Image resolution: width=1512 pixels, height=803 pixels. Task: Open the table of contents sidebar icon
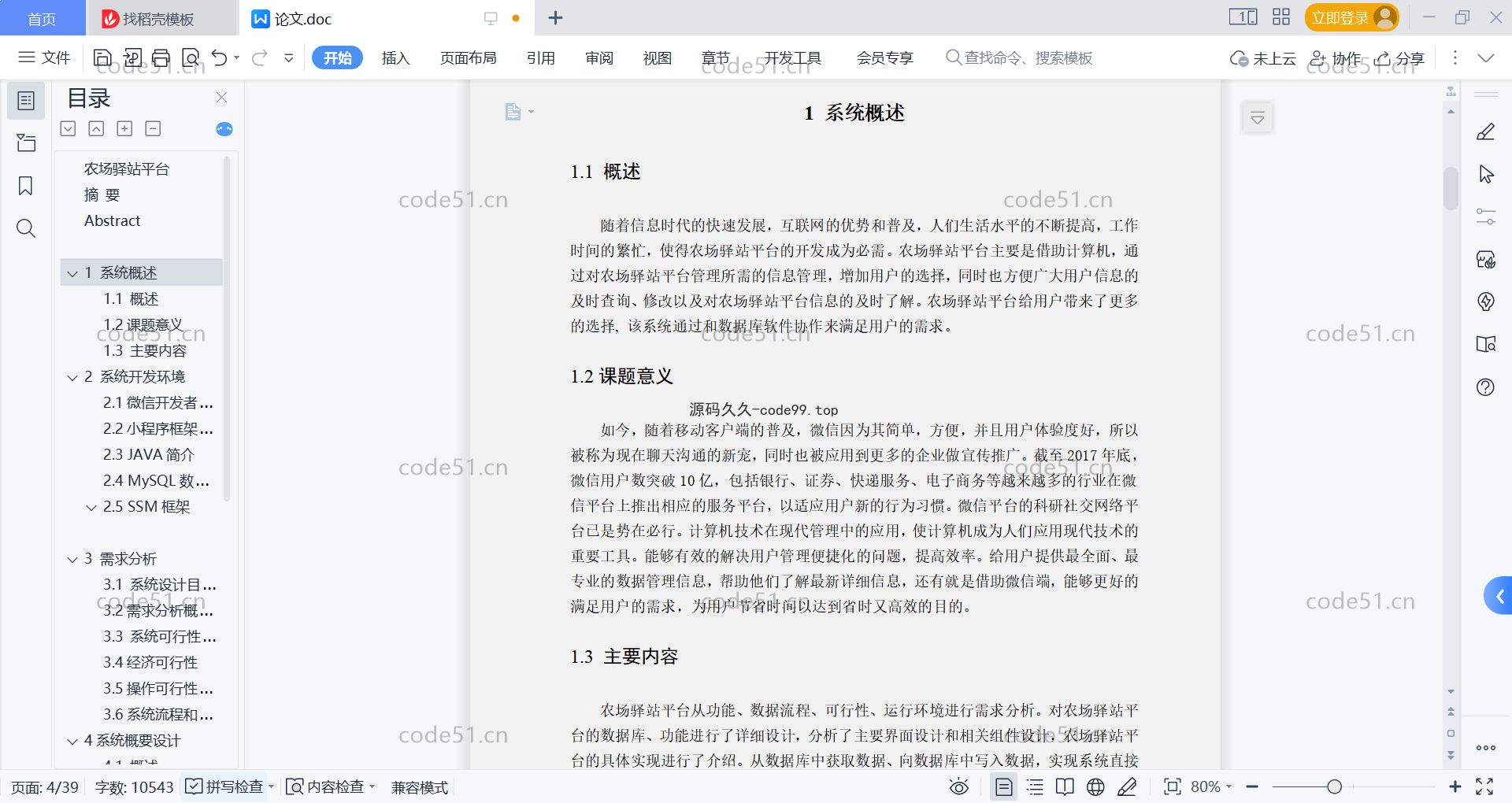26,101
